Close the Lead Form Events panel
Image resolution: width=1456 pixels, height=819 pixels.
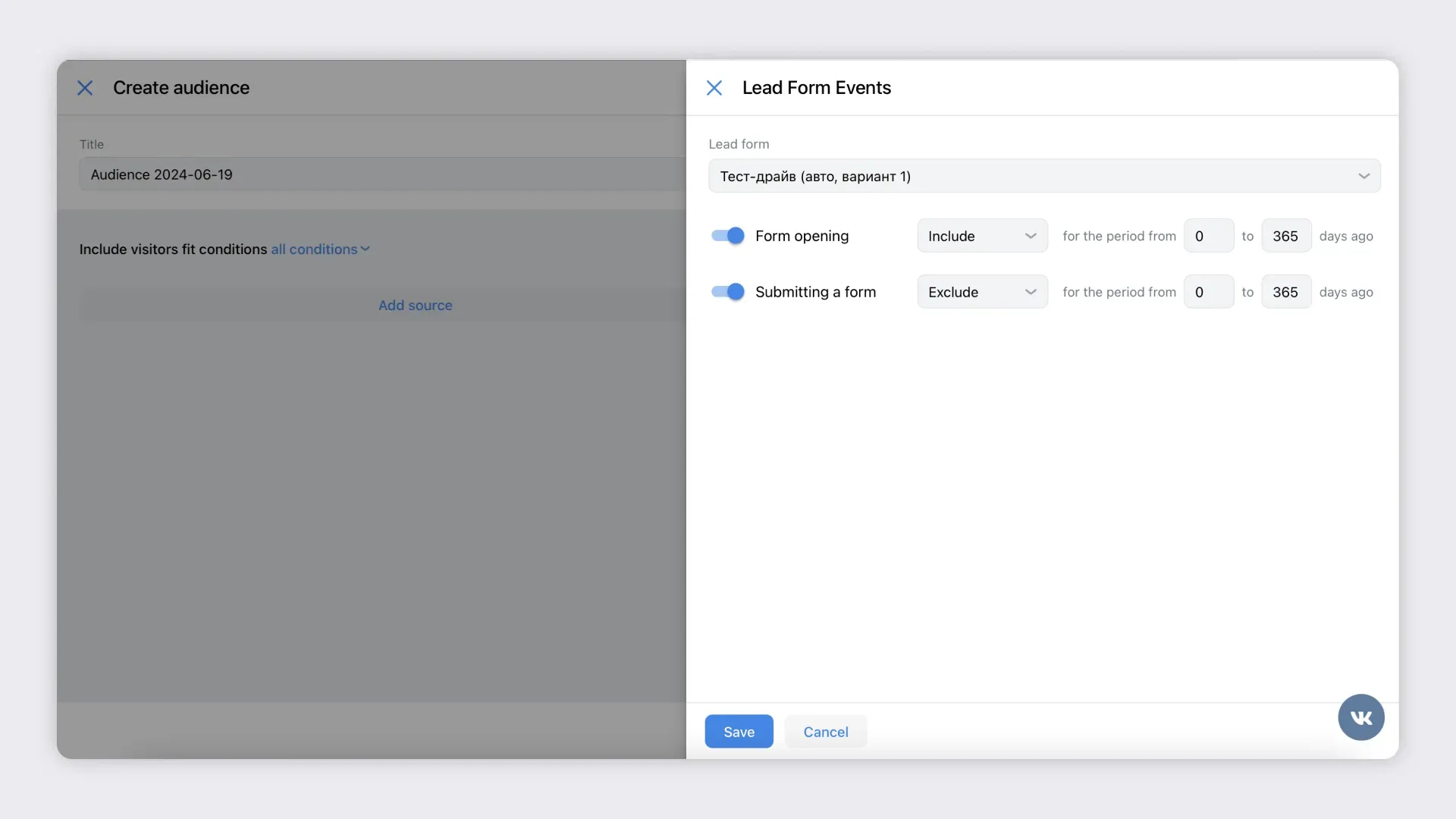pos(714,88)
